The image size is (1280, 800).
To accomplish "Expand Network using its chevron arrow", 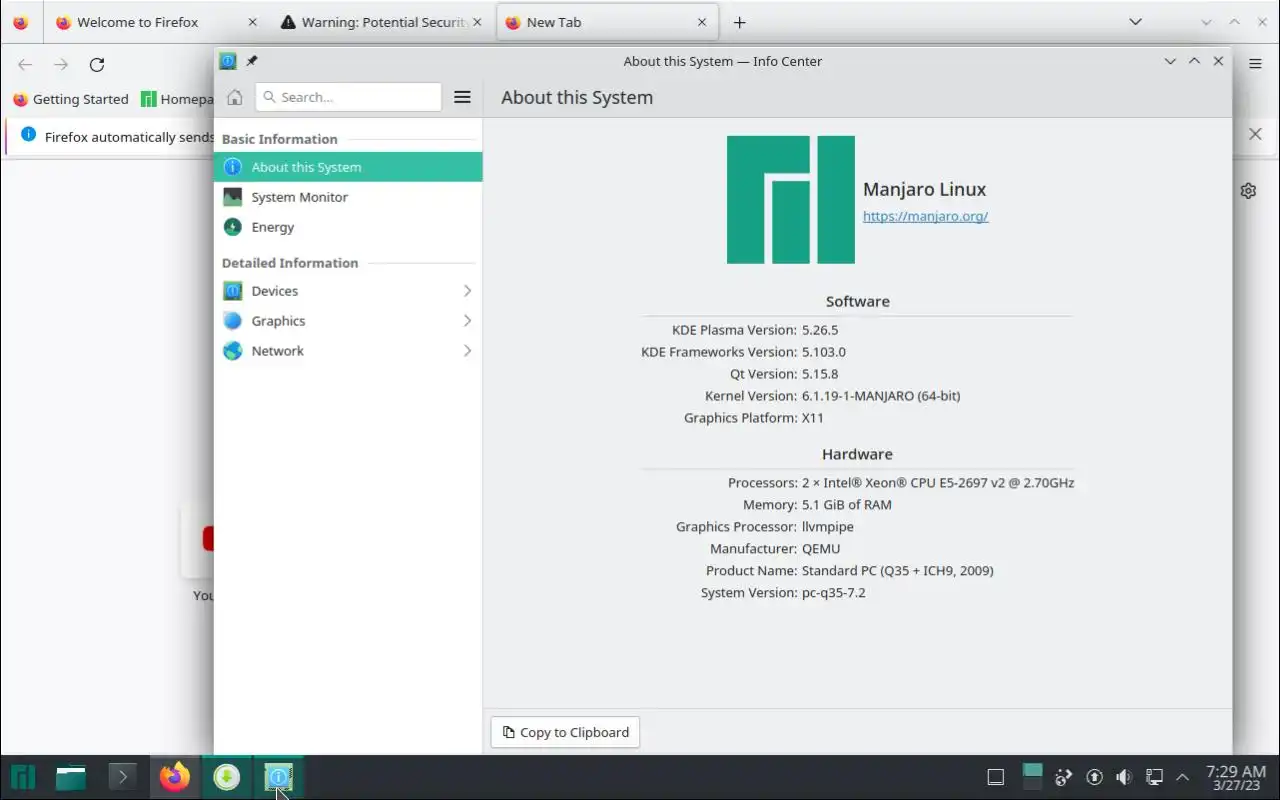I will [x=467, y=351].
